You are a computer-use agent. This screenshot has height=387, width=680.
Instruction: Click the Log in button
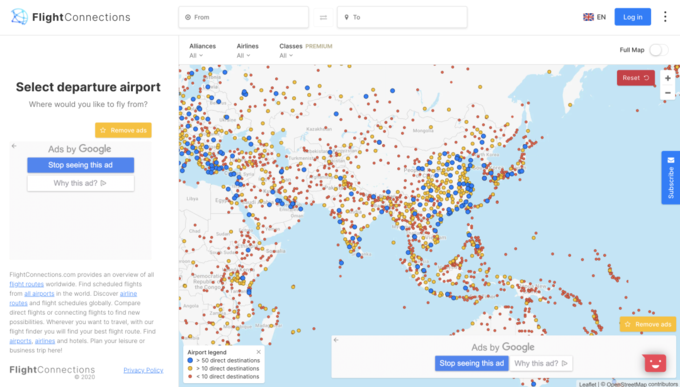(632, 17)
